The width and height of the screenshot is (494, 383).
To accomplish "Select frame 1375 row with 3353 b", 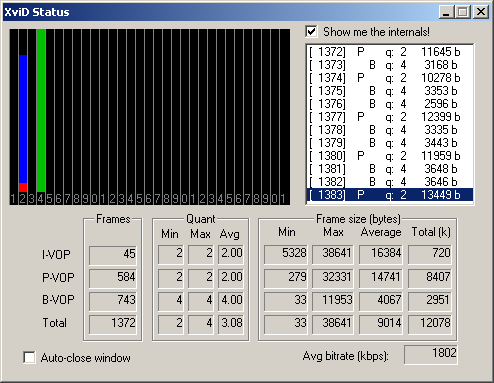I will (x=389, y=91).
